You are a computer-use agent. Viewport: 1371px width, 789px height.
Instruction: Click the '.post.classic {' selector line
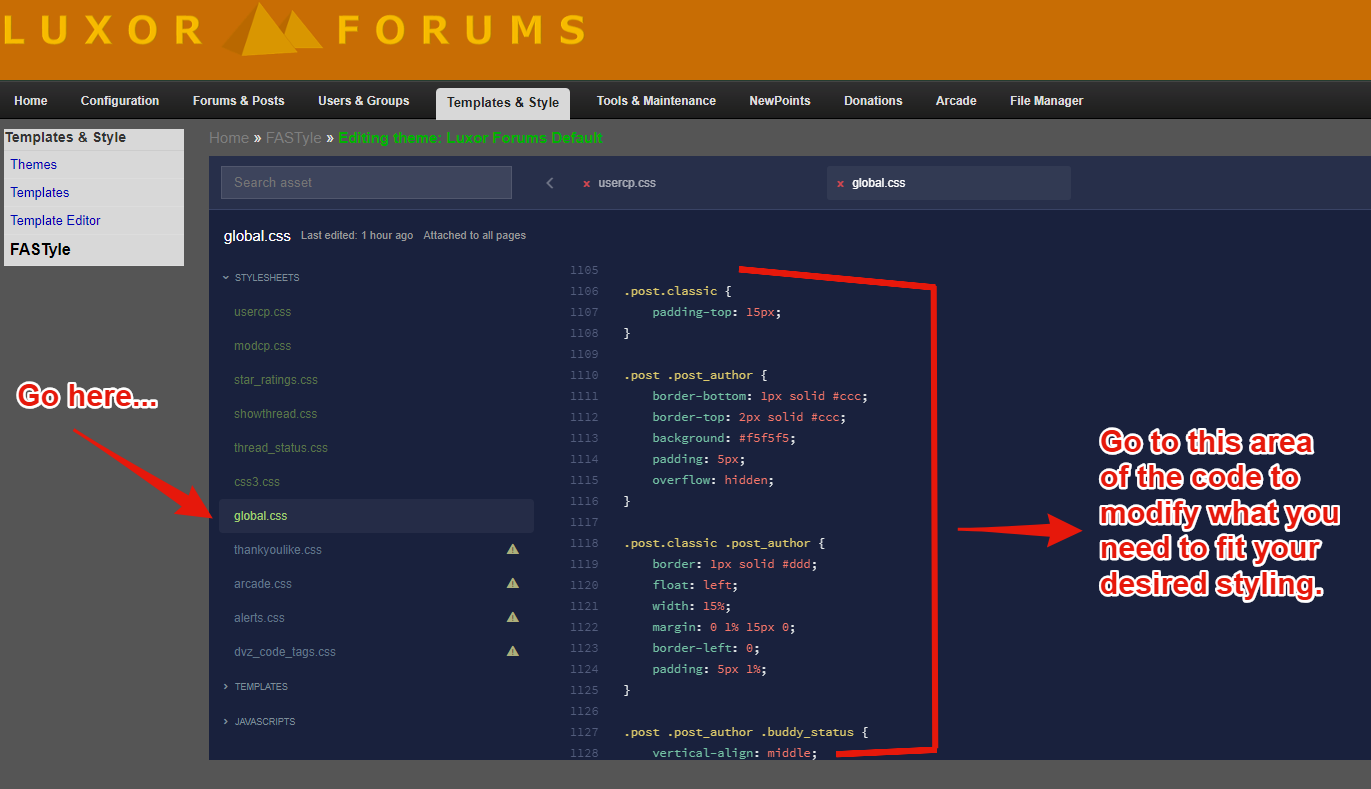pyautogui.click(x=677, y=291)
